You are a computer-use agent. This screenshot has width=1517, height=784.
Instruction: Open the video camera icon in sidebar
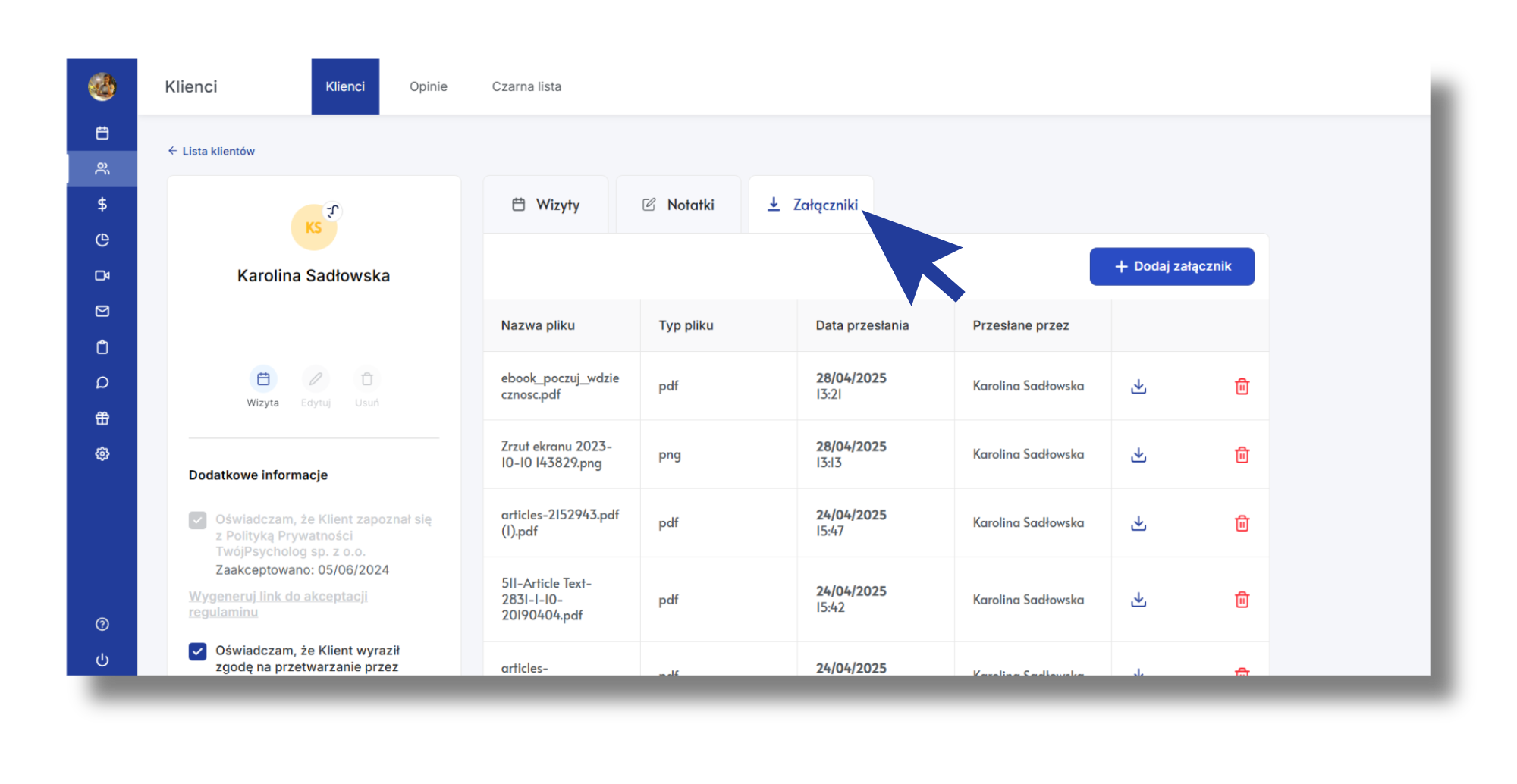click(x=102, y=275)
